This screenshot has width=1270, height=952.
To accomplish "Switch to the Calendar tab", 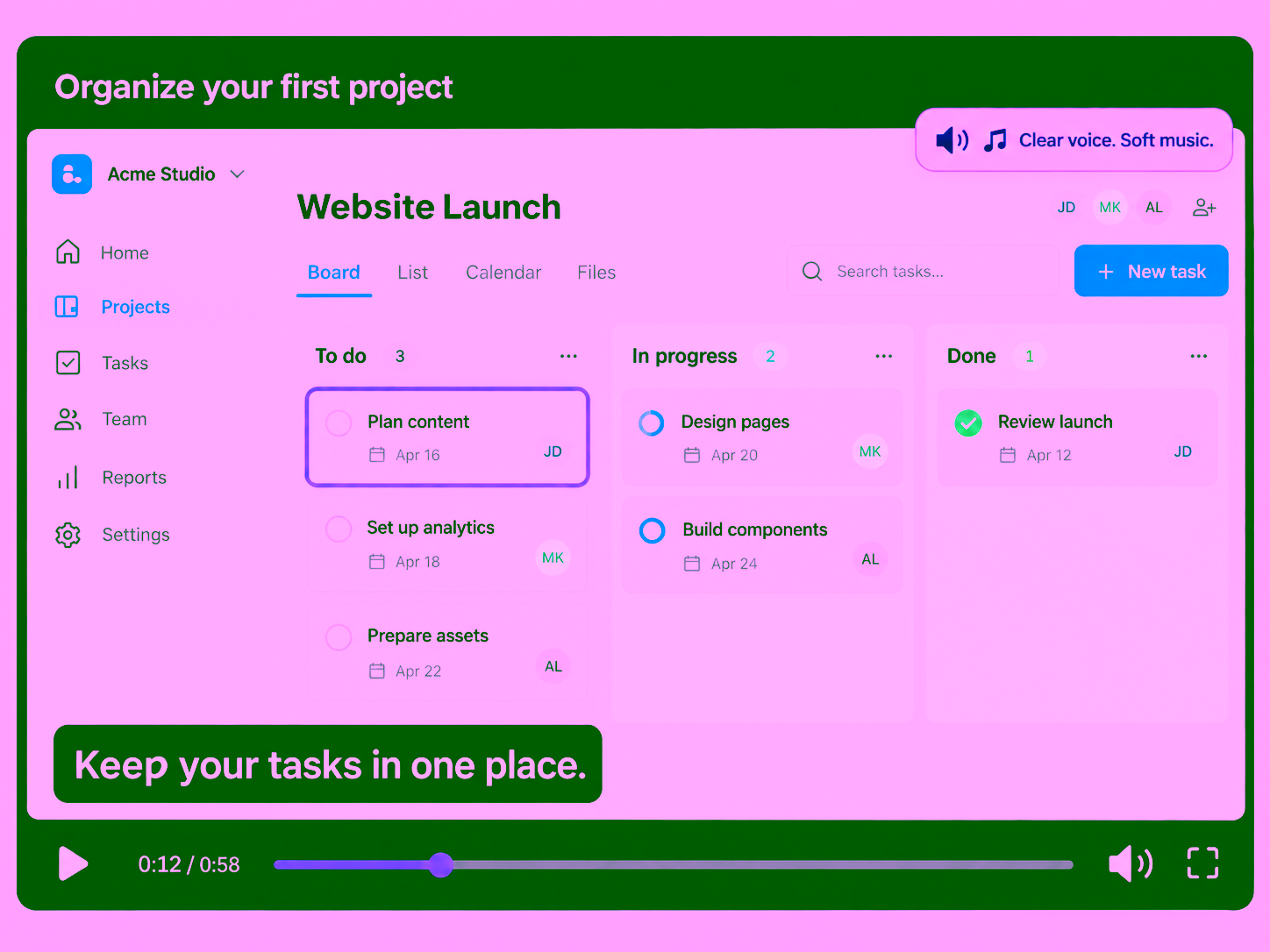I will 503,273.
